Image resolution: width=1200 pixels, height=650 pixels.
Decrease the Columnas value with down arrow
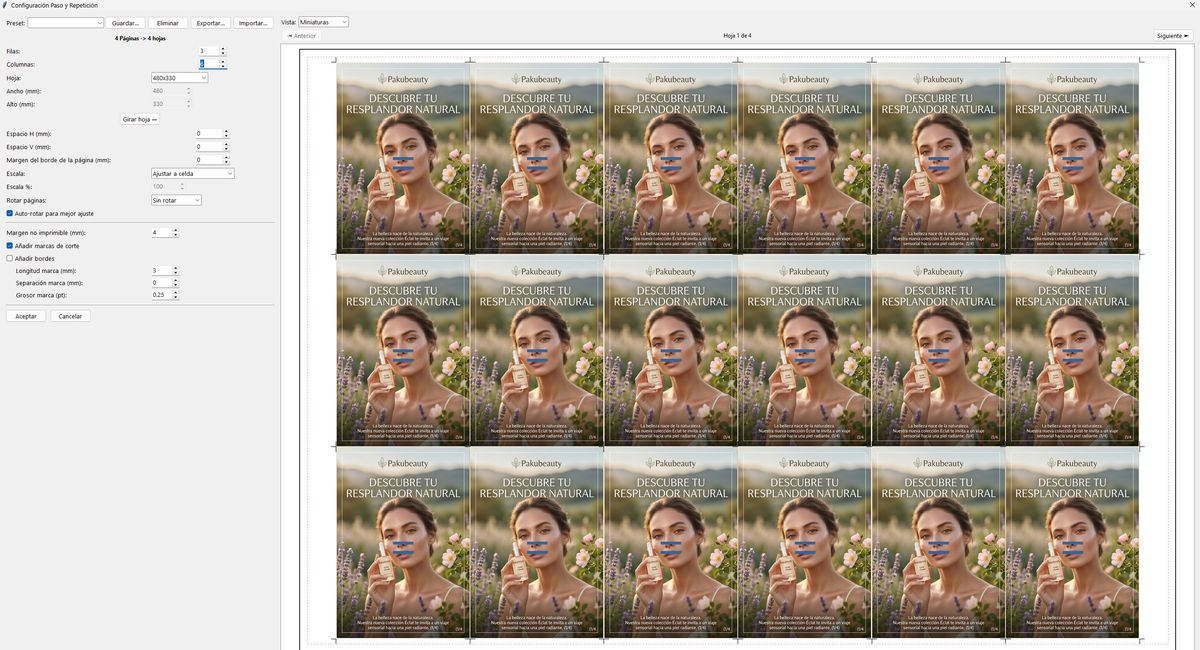pos(223,67)
